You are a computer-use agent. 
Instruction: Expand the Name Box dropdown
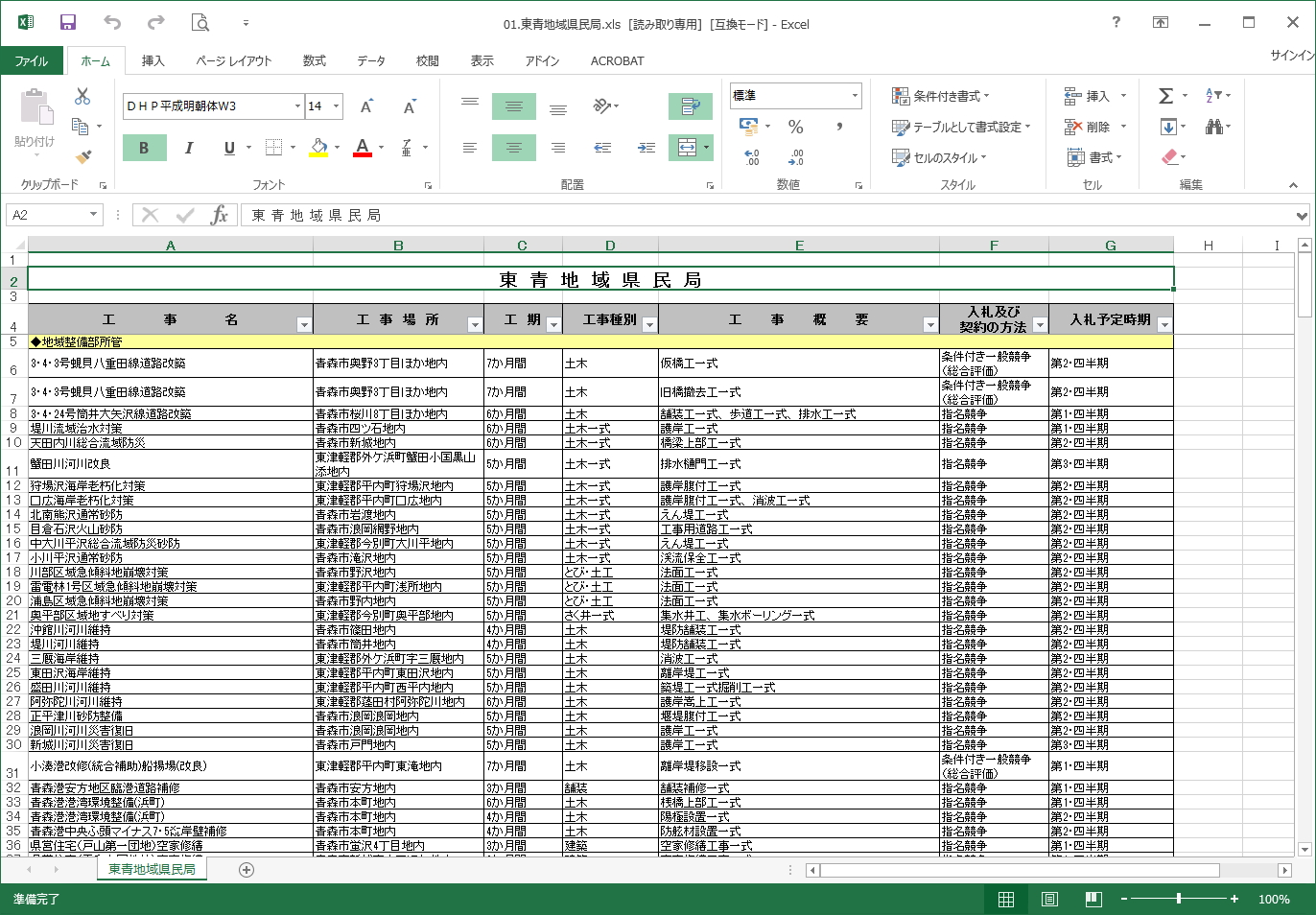click(x=93, y=215)
